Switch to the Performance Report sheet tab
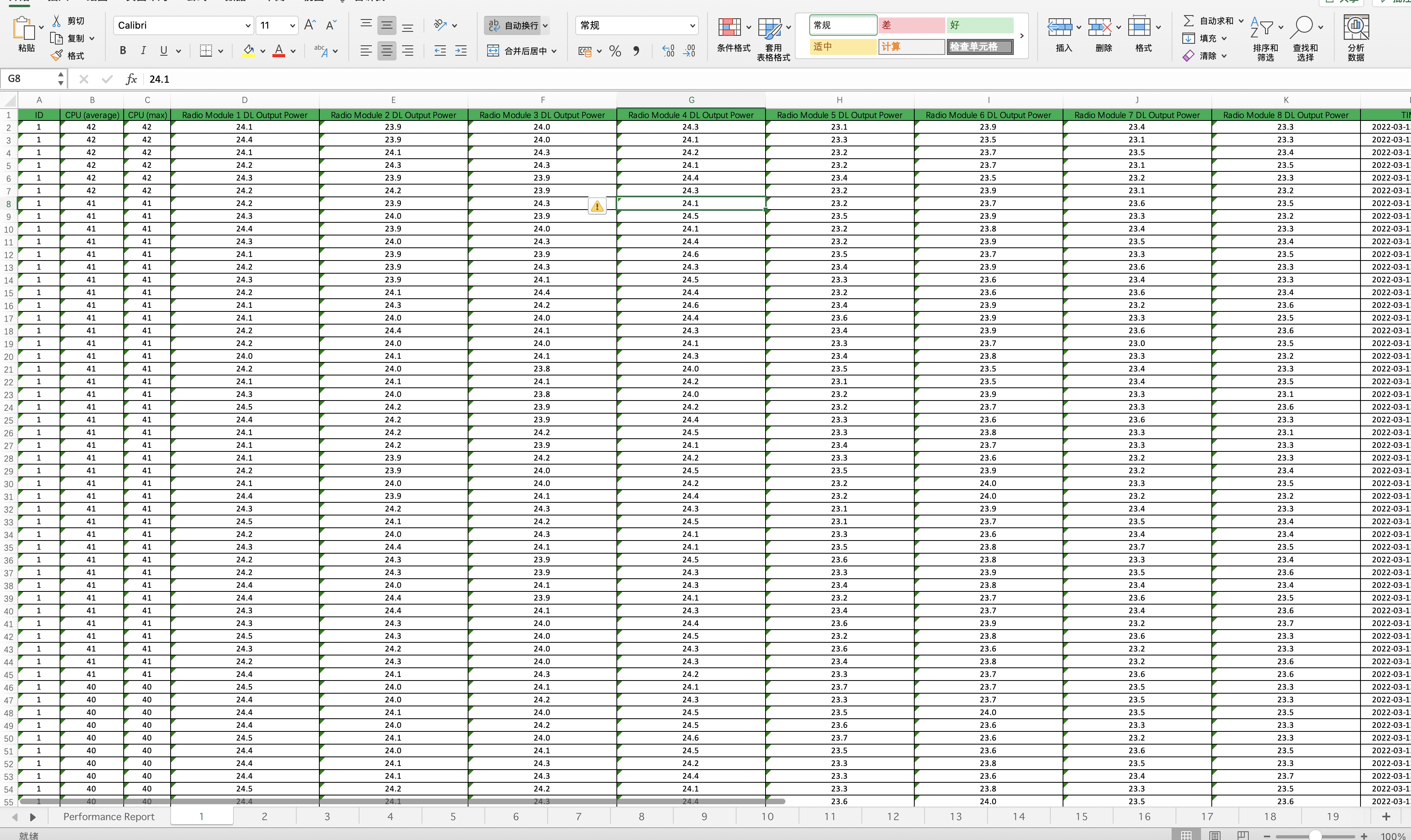This screenshot has height=840, width=1411. pos(109,816)
